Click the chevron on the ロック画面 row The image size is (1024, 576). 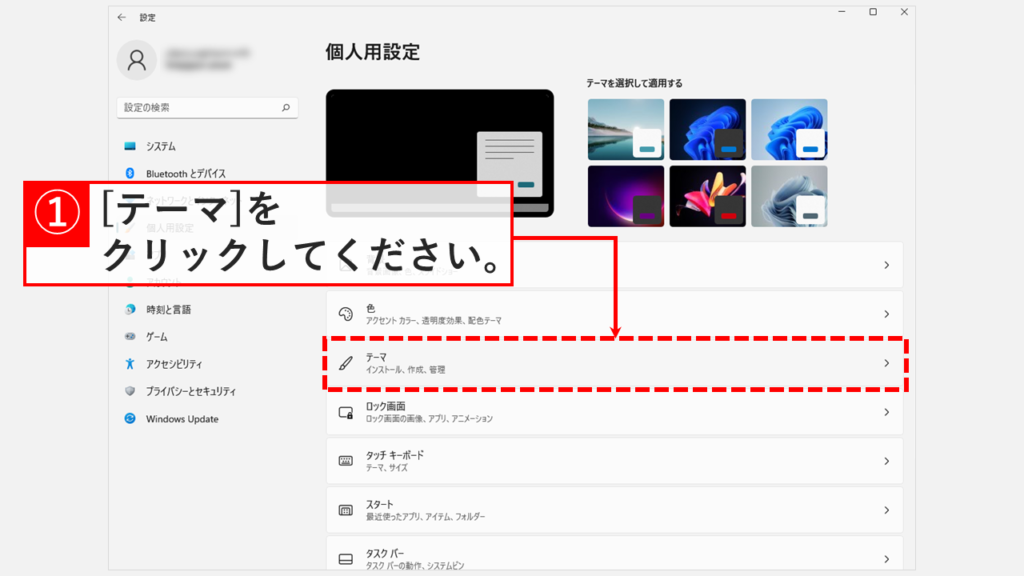pyautogui.click(x=886, y=412)
